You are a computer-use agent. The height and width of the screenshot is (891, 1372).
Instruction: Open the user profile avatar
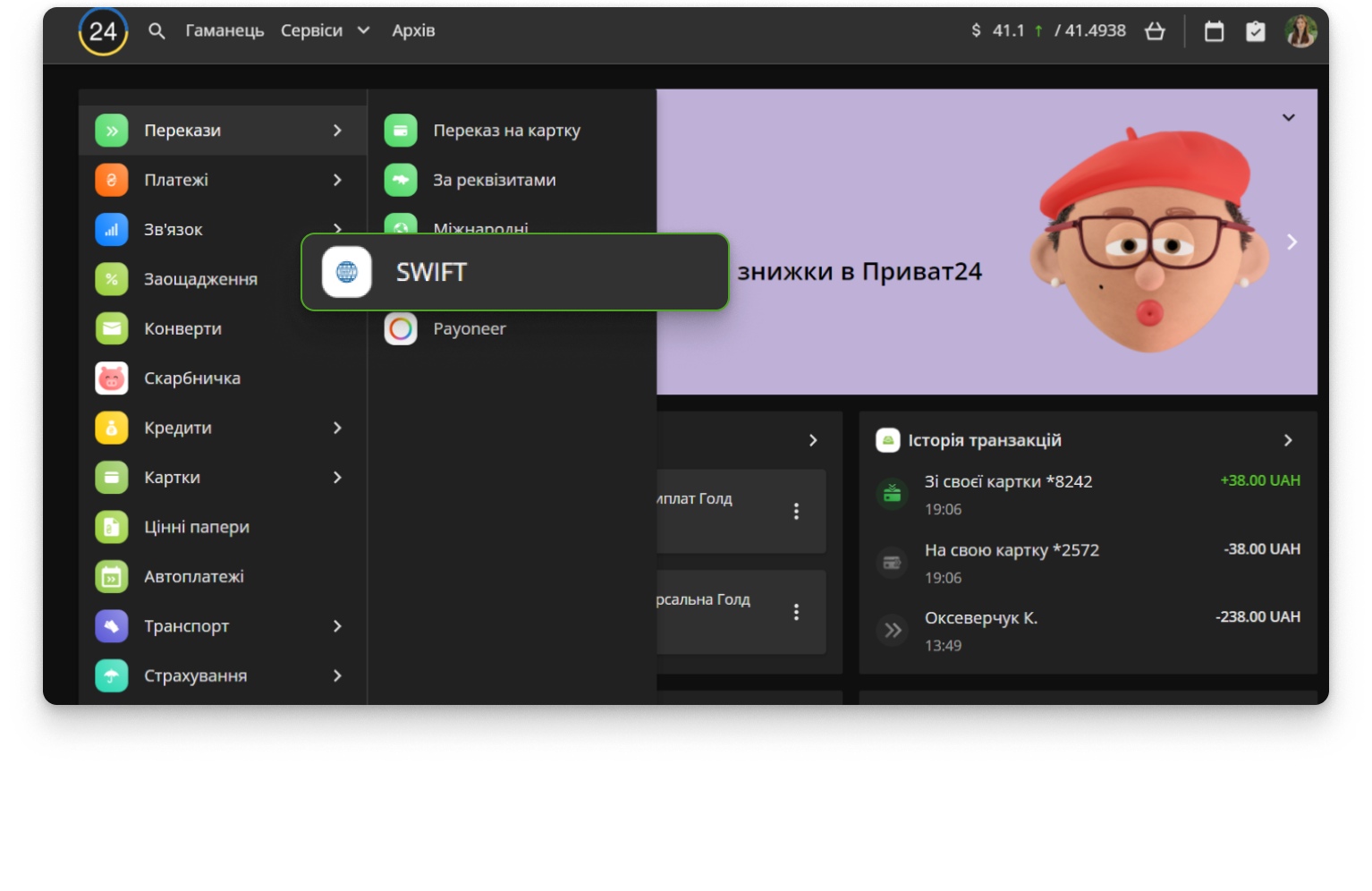pyautogui.click(x=1300, y=31)
